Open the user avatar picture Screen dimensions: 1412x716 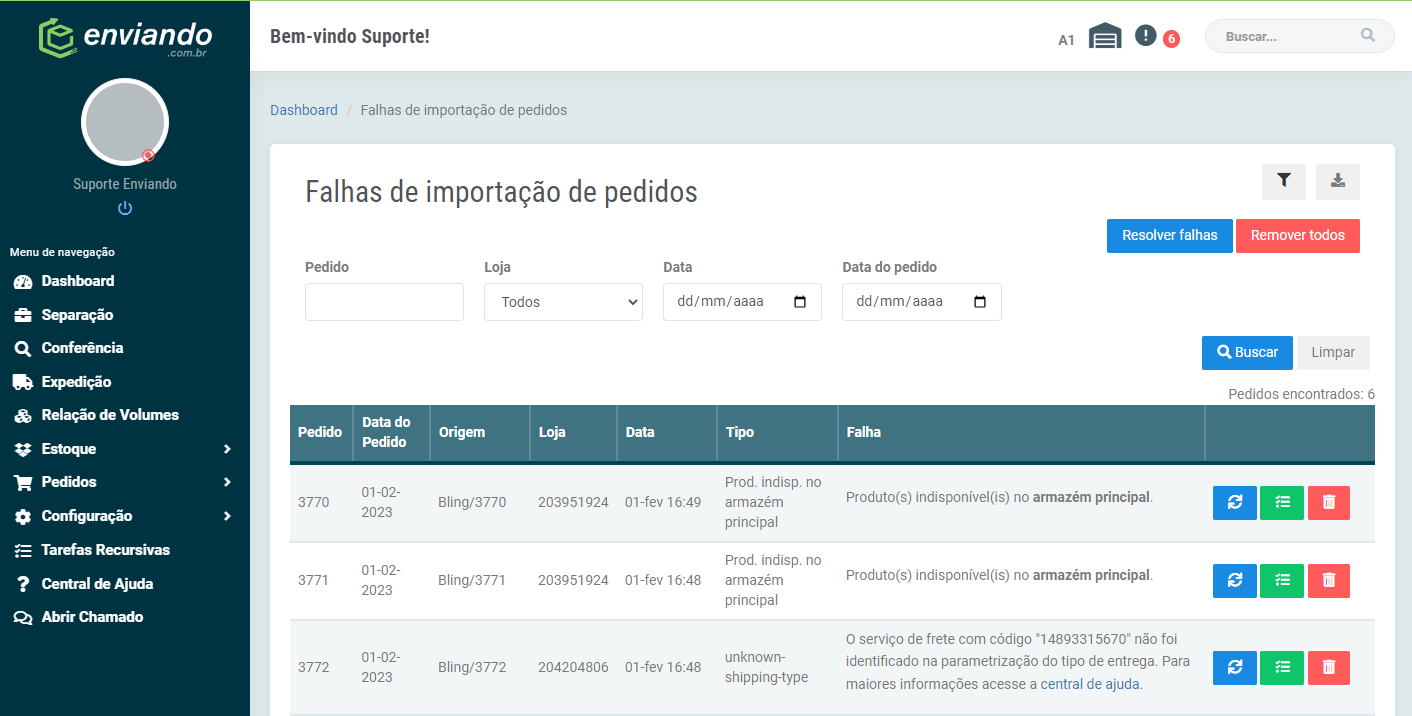125,122
